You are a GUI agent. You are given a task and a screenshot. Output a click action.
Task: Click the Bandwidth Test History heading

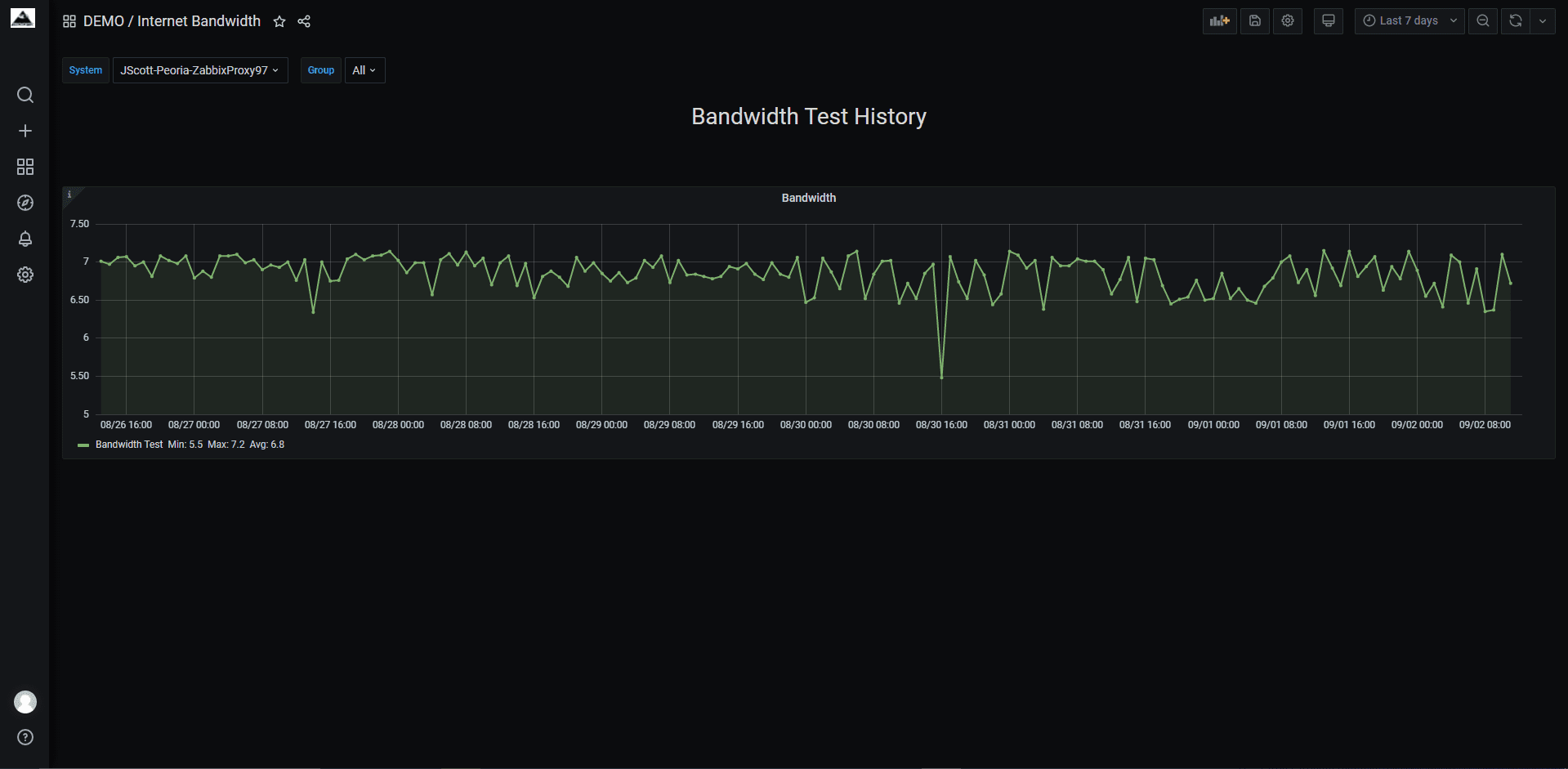(x=809, y=117)
